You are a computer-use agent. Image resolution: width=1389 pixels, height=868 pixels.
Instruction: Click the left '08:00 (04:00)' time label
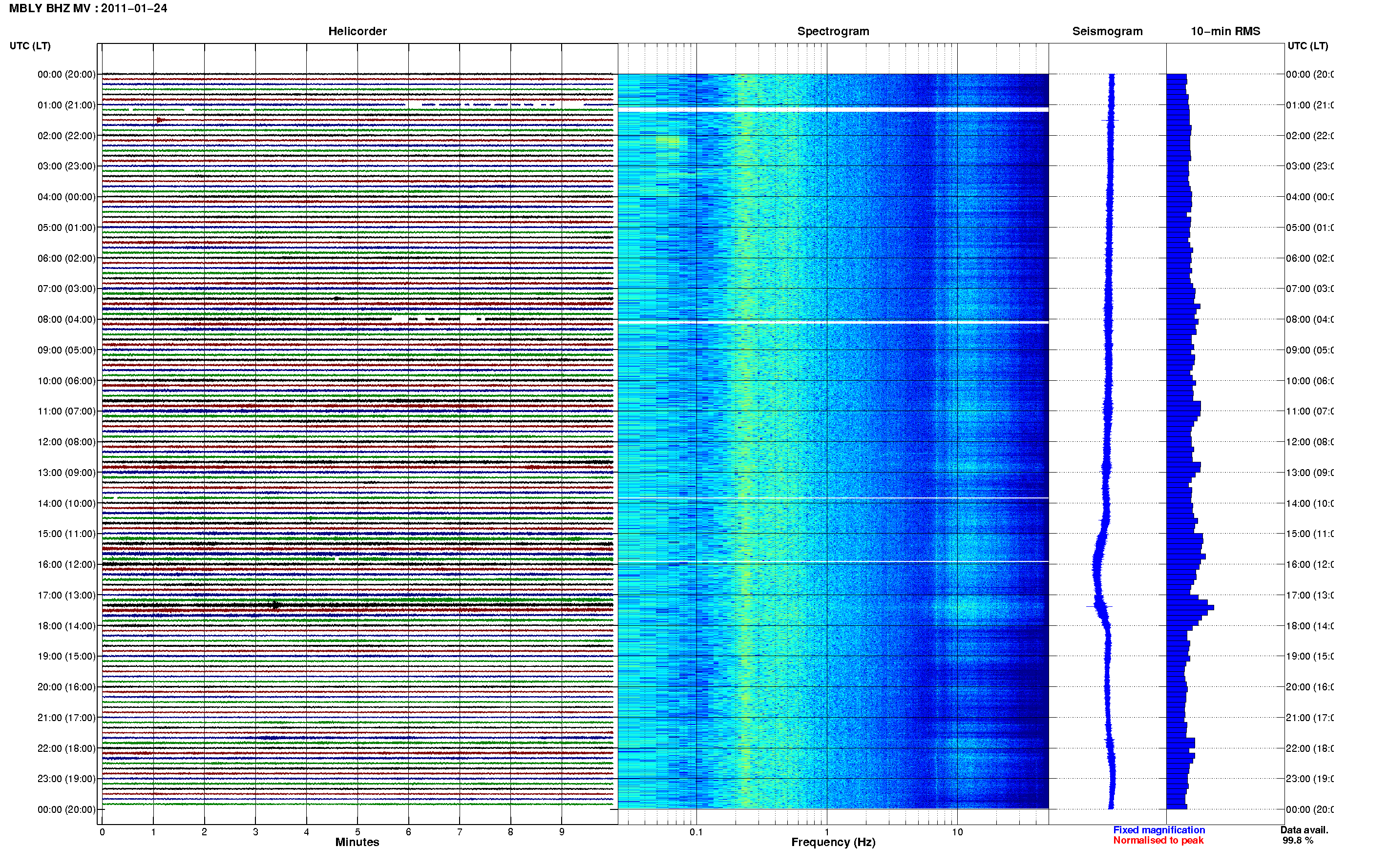(66, 319)
